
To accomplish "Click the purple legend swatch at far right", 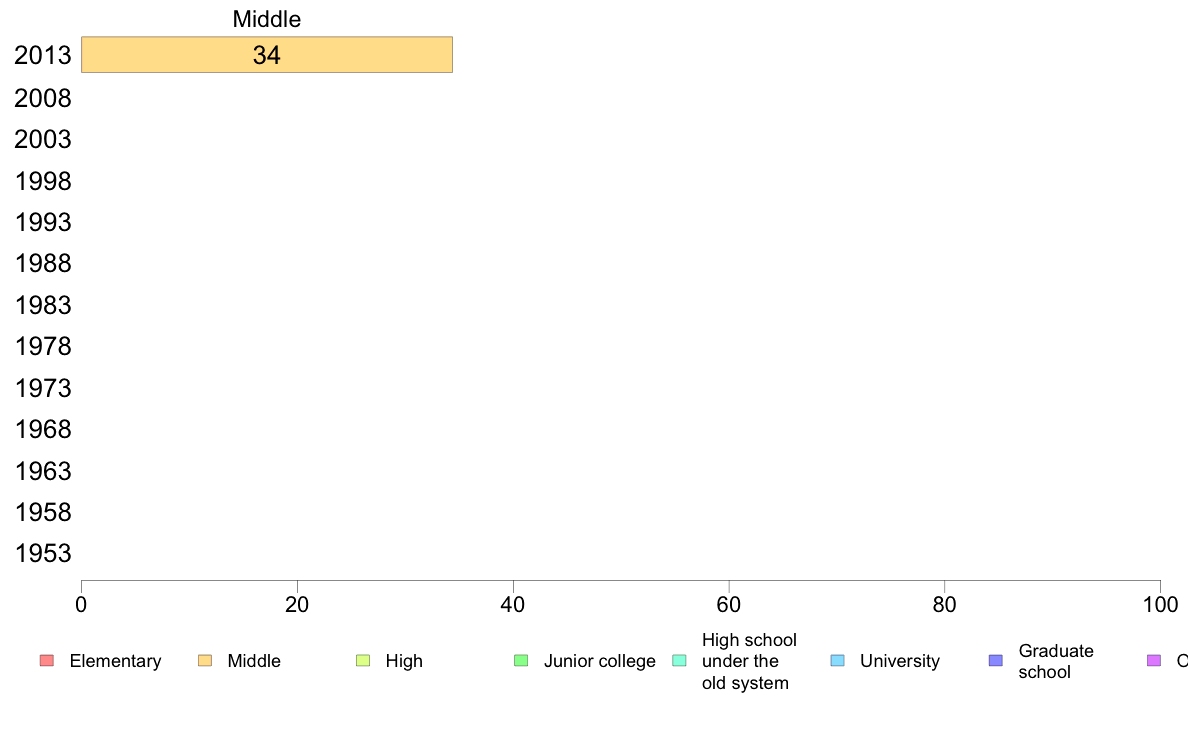I will 1154,661.
